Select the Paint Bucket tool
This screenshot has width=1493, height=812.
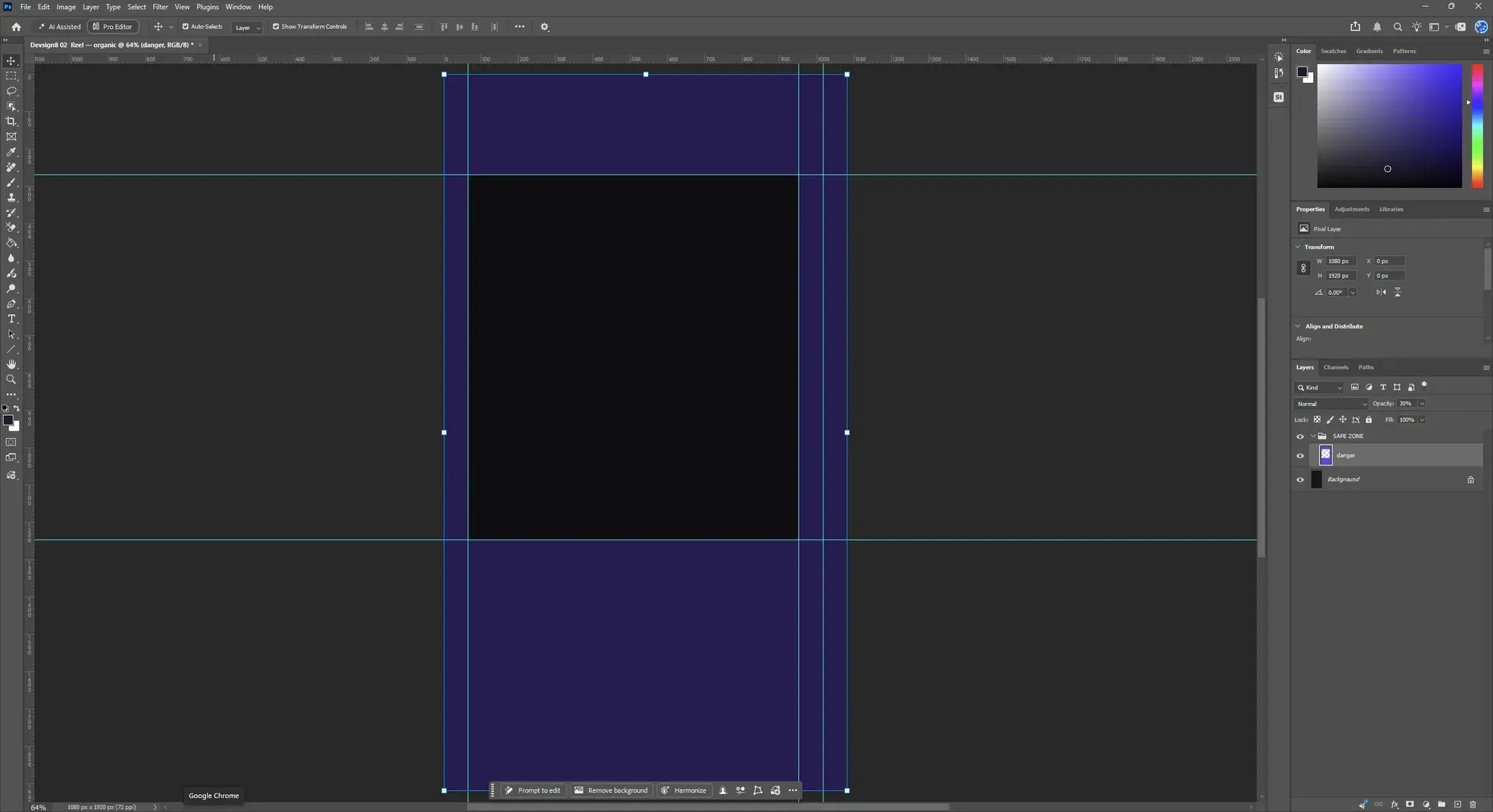11,243
